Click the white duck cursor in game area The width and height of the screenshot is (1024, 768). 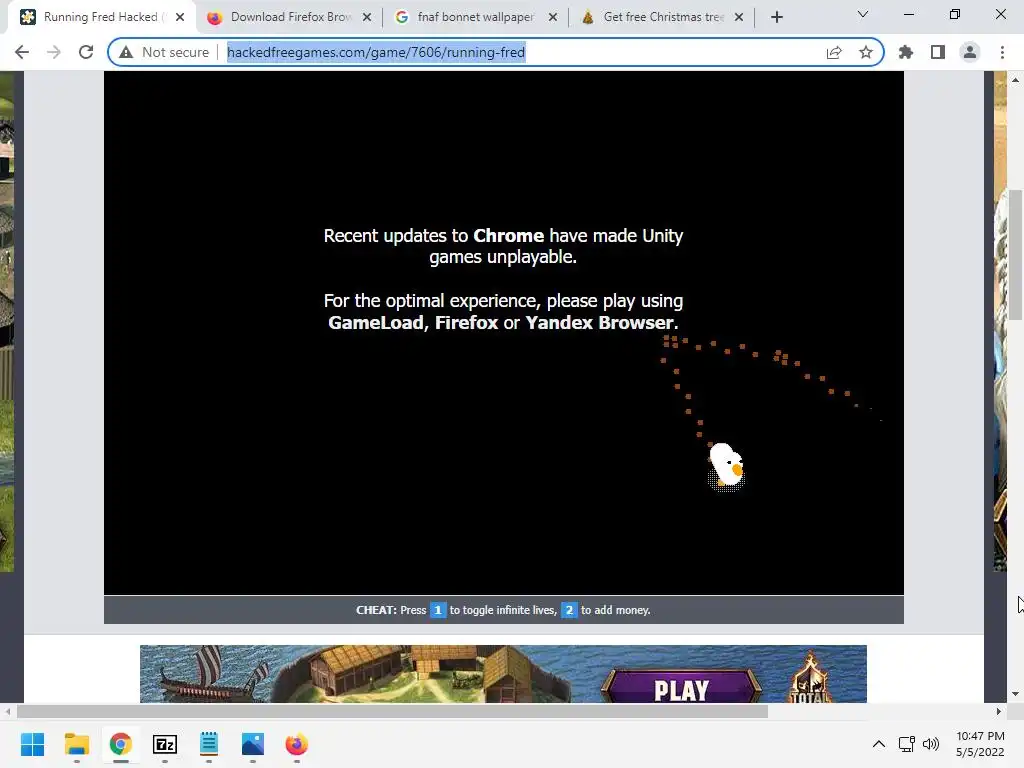[726, 466]
